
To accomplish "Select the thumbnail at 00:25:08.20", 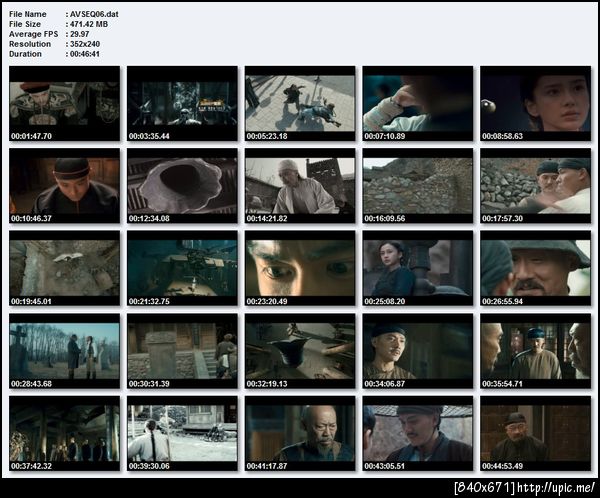I will click(x=418, y=268).
